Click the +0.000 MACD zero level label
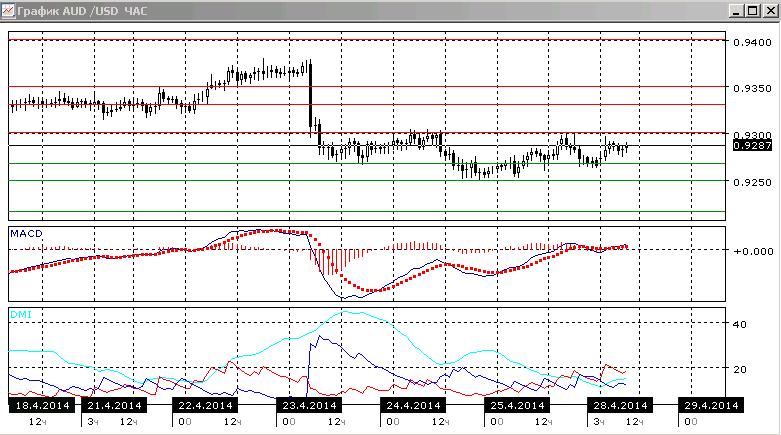The width and height of the screenshot is (781, 435). (753, 251)
